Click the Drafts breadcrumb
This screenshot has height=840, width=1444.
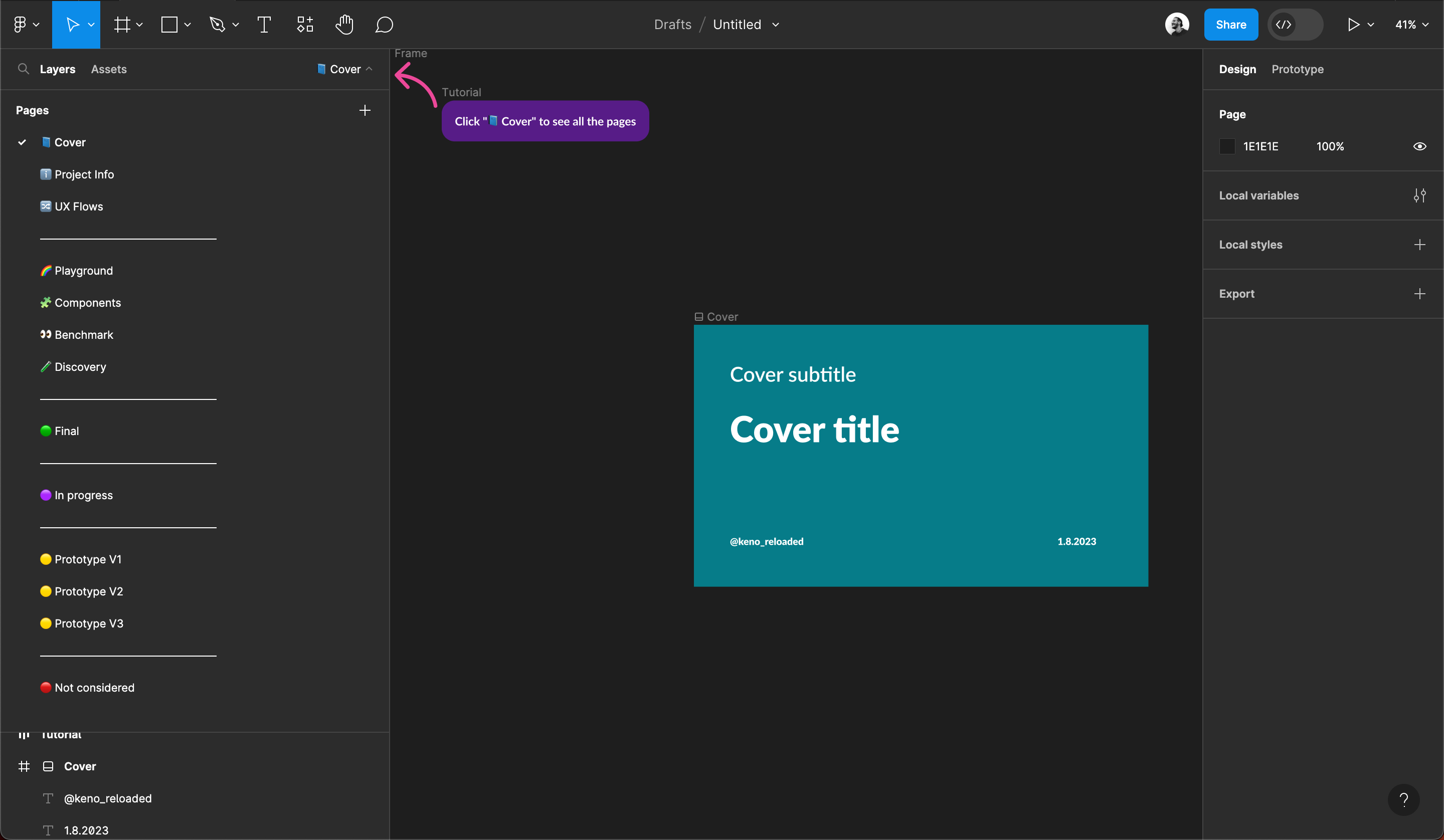click(673, 24)
